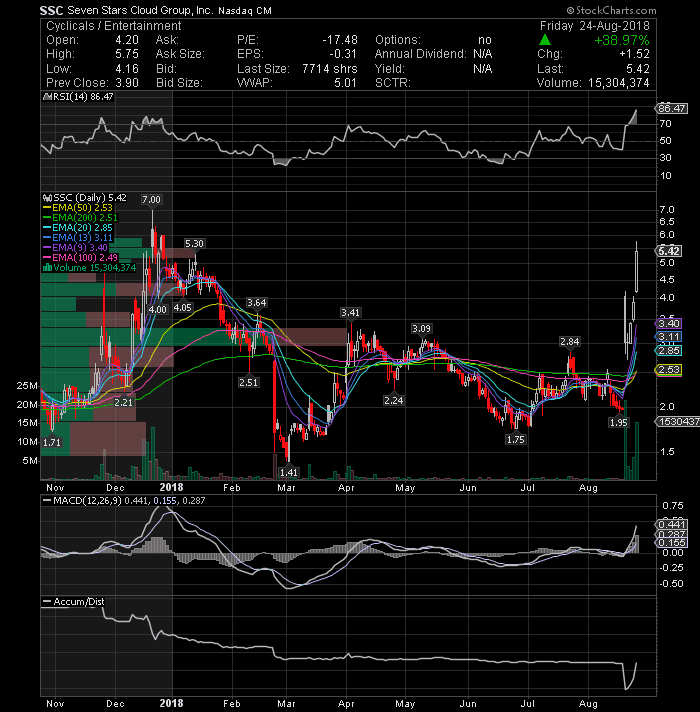Screen dimensions: 700x712
Task: Select the 2.24 low price annotation
Action: (x=394, y=400)
